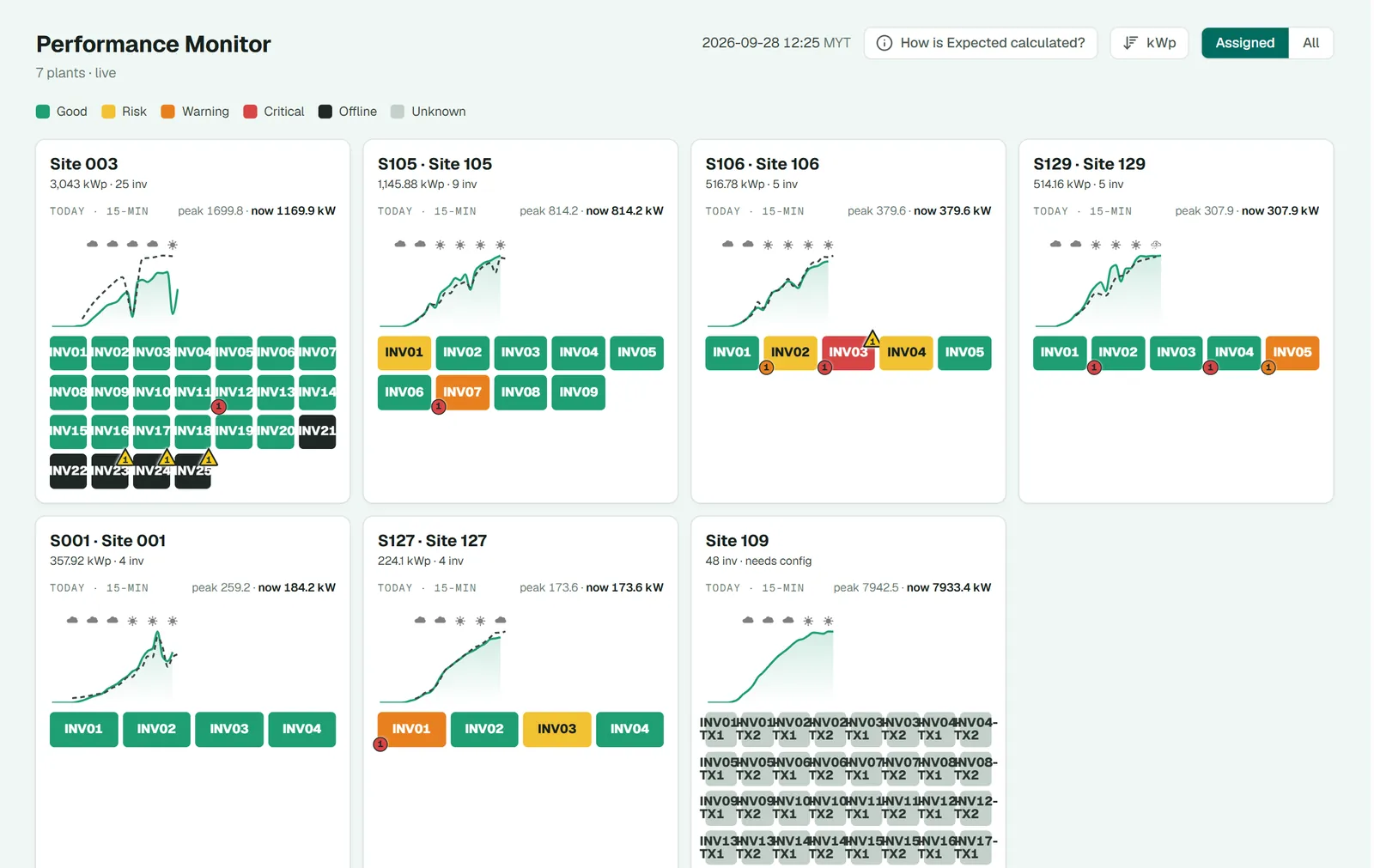Select INV05 tile in Site 106
The width and height of the screenshot is (1374, 868).
click(x=964, y=353)
